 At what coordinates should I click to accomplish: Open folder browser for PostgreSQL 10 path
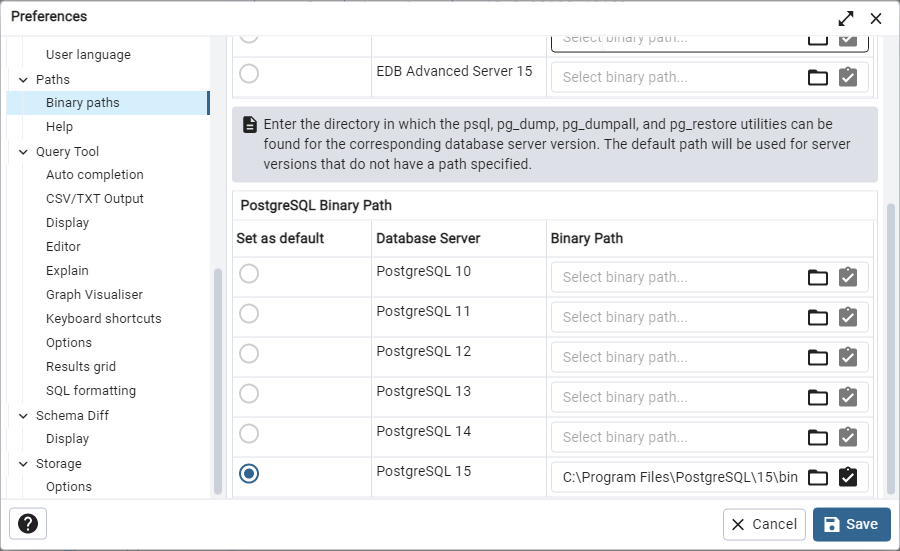pos(817,277)
